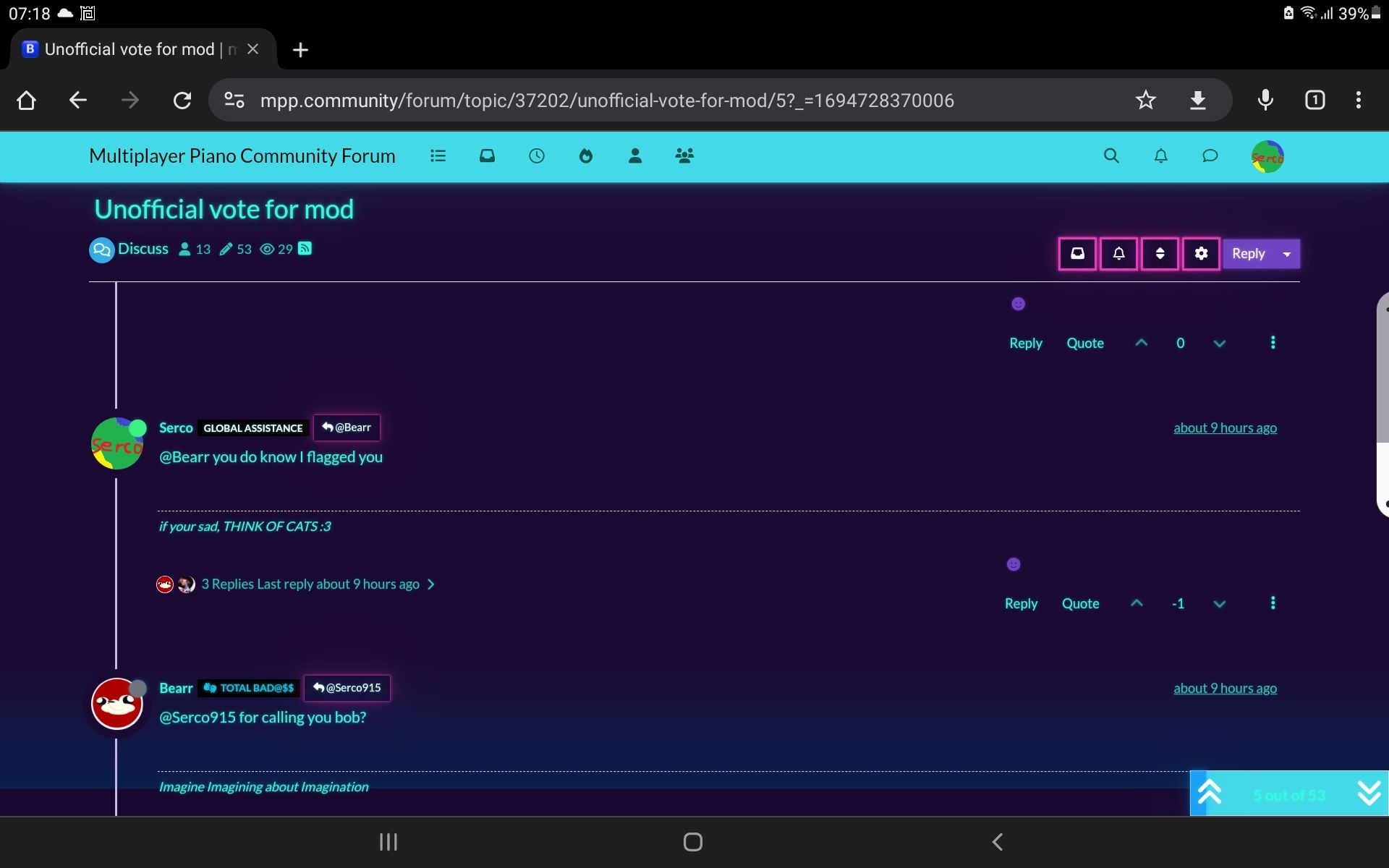The width and height of the screenshot is (1389, 868).
Task: Reply to the post with score 0
Action: click(1025, 343)
